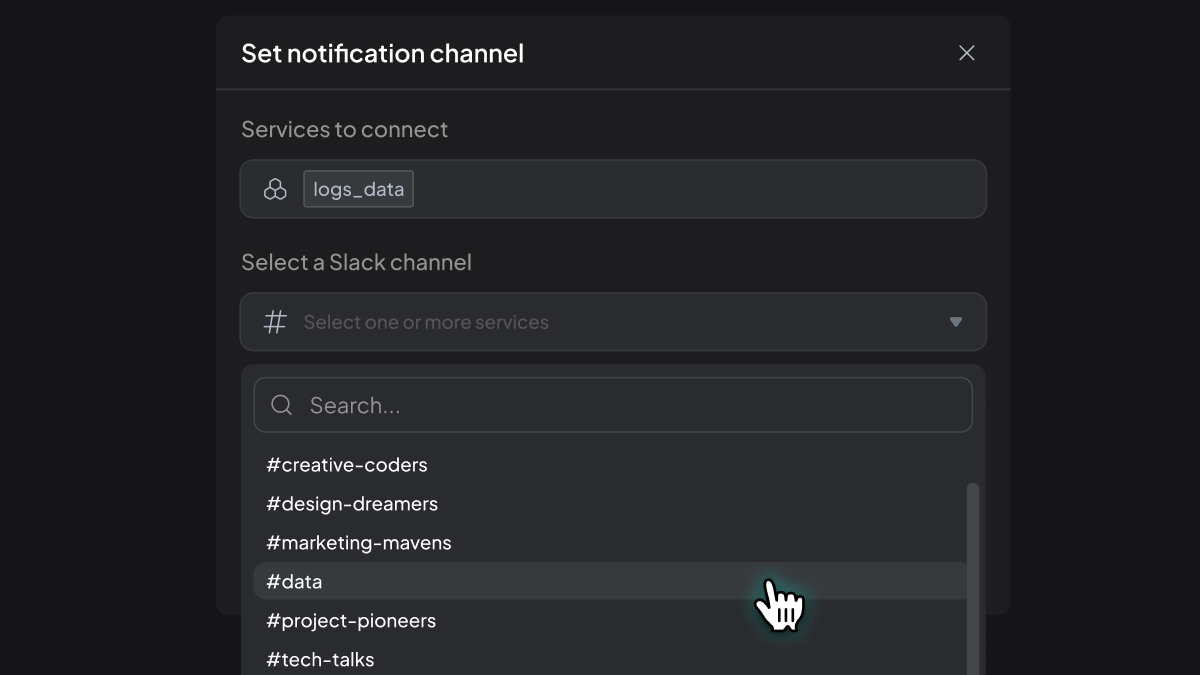Click the channel list scrollbar thumb
Viewport: 1200px width, 675px height.
pyautogui.click(x=973, y=579)
